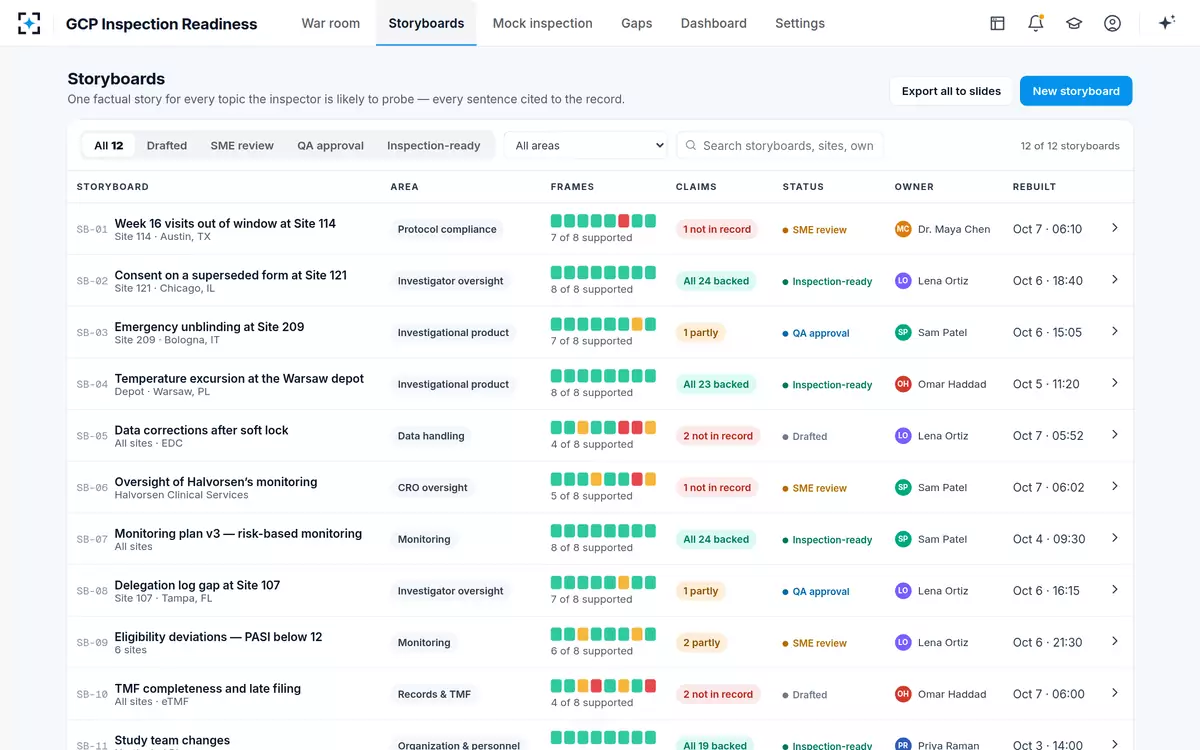This screenshot has width=1200, height=750.
Task: Filter storyboards by Inspection-ready
Action: pyautogui.click(x=434, y=145)
